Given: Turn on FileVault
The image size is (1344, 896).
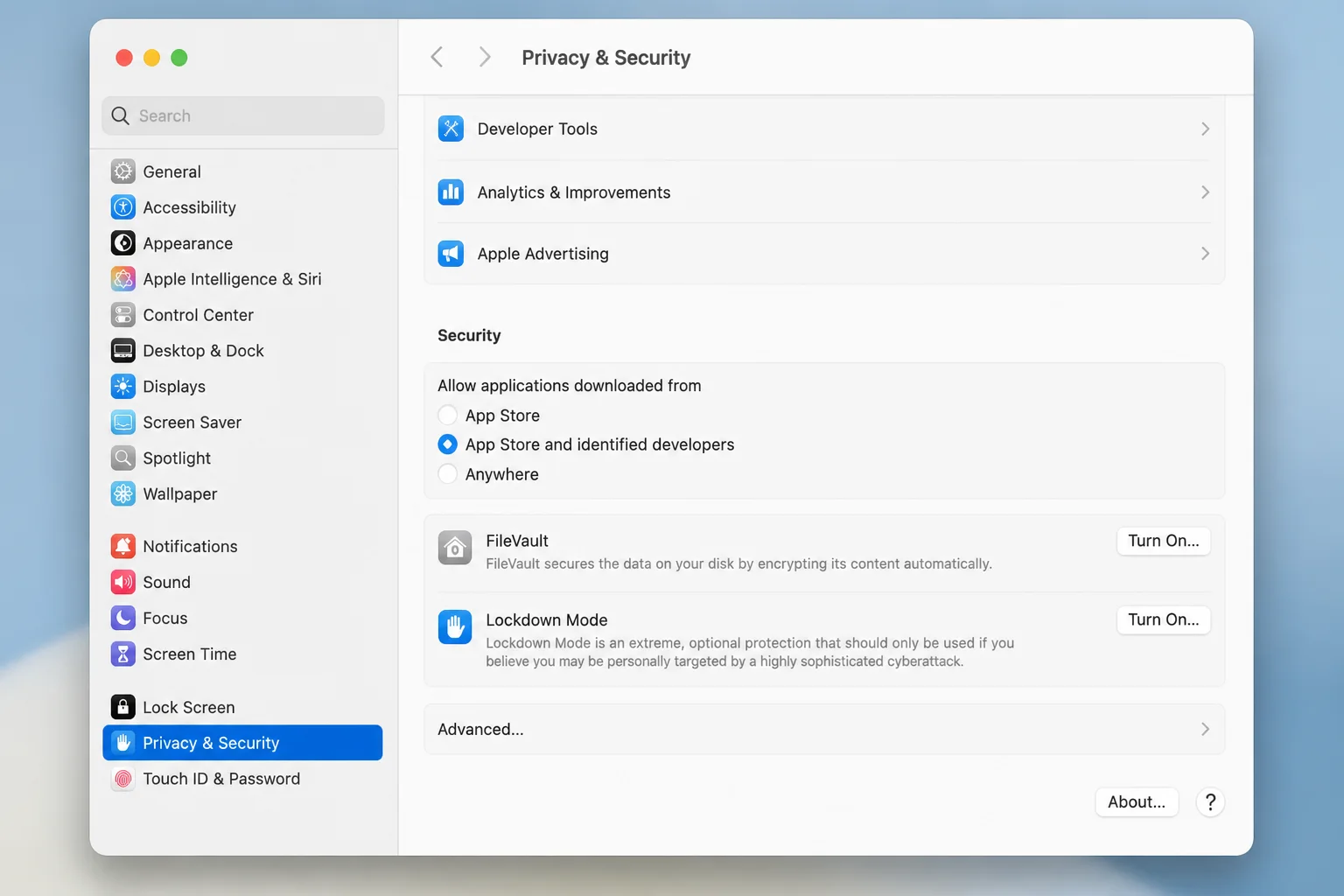Looking at the screenshot, I should point(1164,541).
